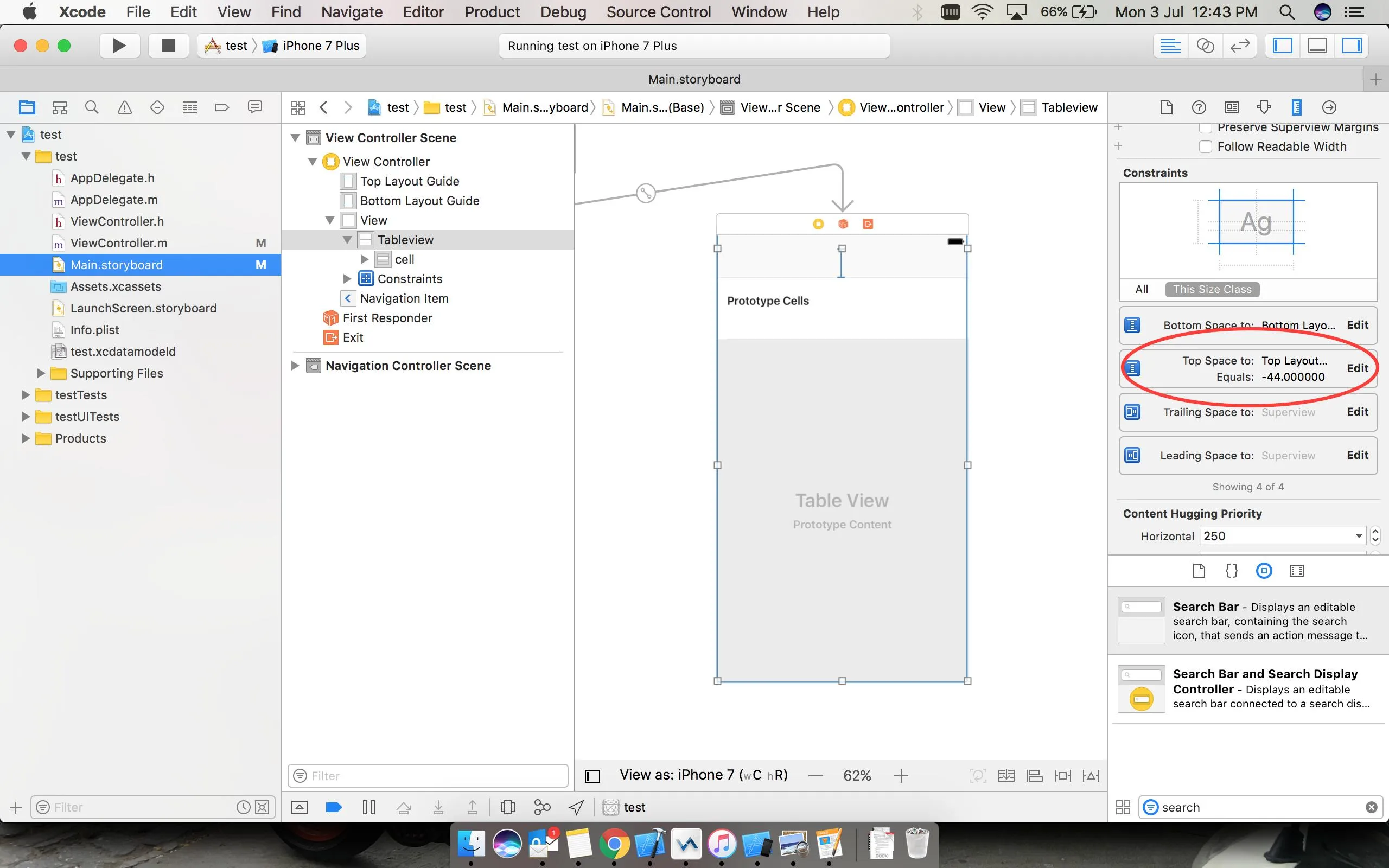Viewport: 1389px width, 868px height.
Task: Check Preserve Superview Margins
Action: (x=1205, y=127)
